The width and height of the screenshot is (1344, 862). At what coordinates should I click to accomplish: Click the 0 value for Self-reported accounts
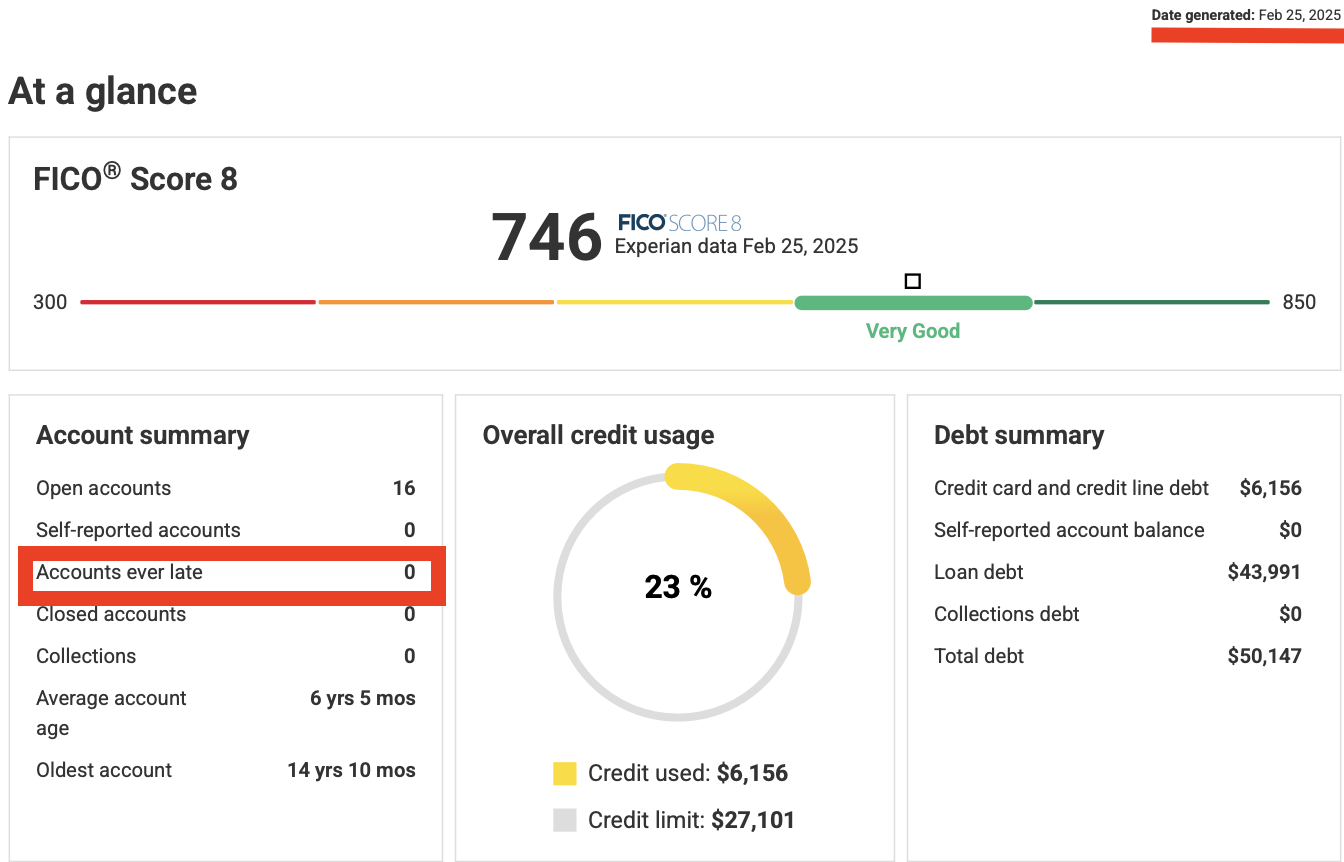pos(410,530)
